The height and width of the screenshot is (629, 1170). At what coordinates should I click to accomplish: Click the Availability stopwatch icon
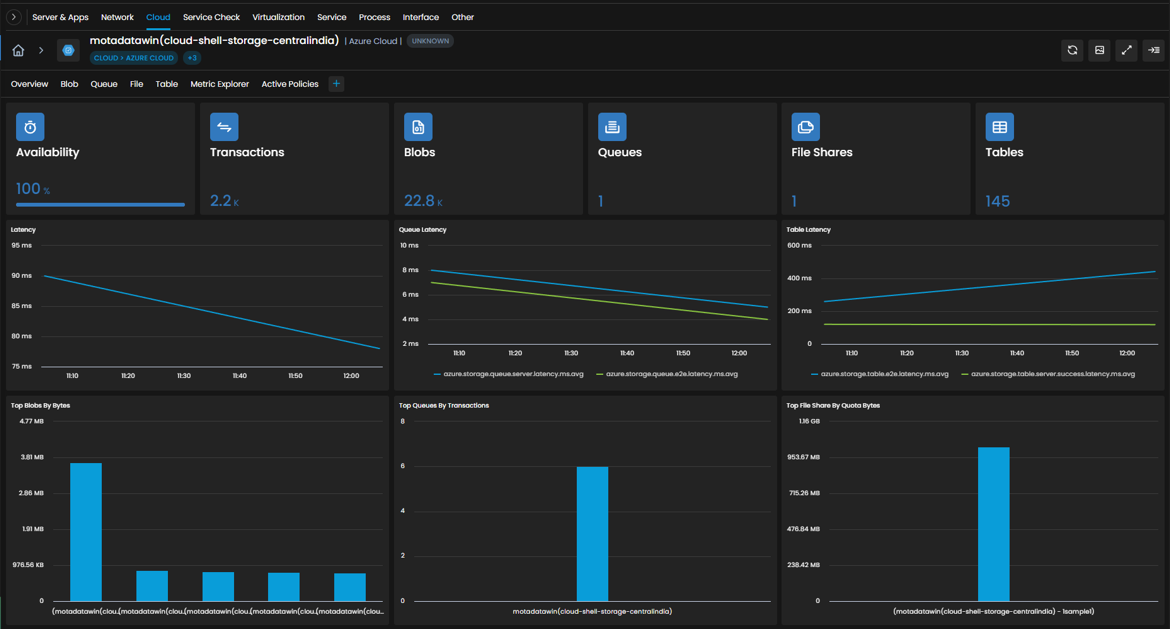tap(30, 127)
